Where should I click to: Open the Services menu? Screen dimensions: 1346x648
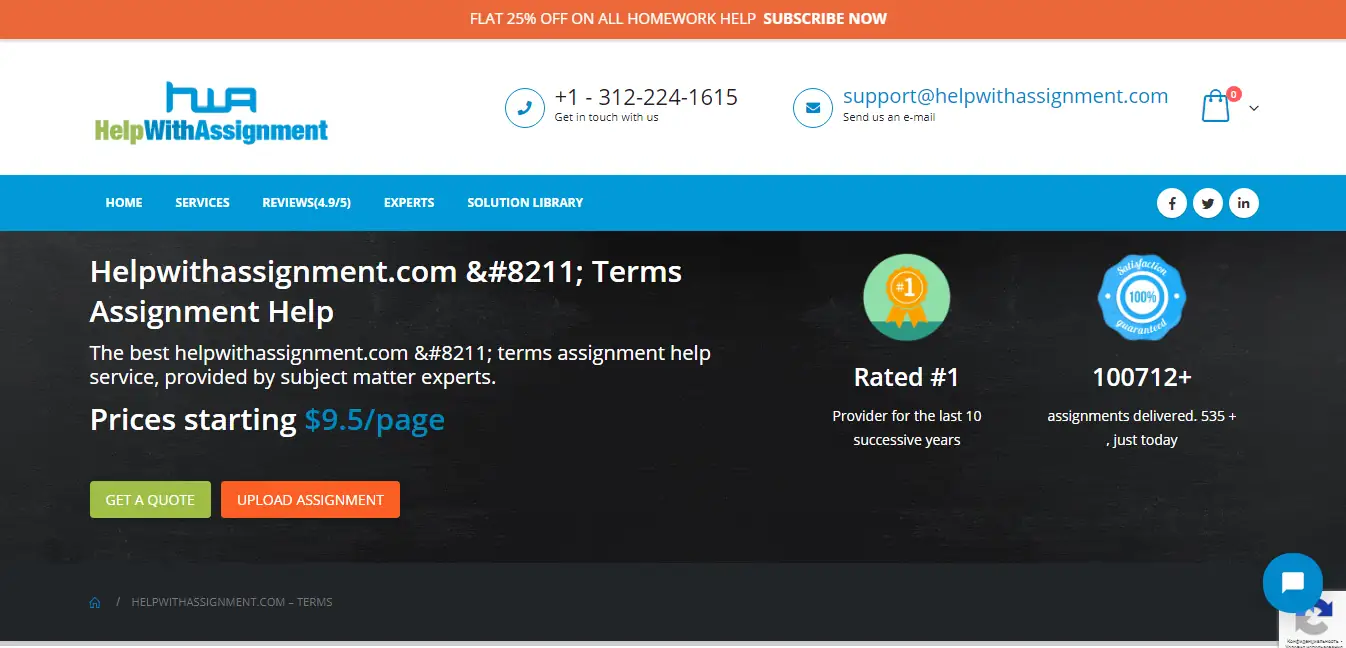tap(202, 203)
